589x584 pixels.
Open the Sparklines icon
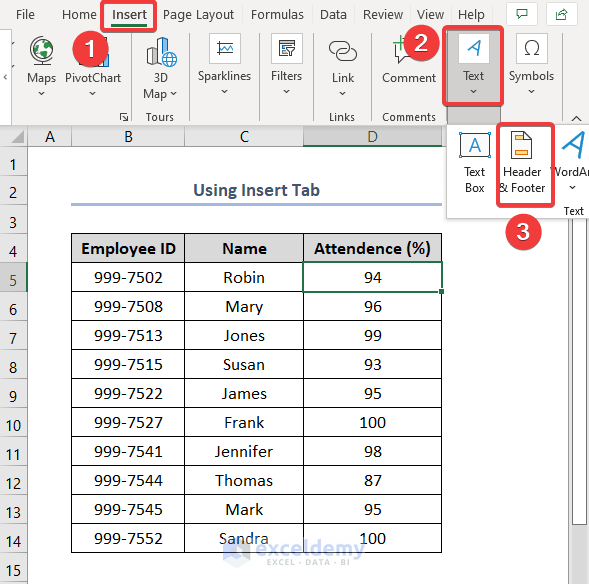click(225, 48)
